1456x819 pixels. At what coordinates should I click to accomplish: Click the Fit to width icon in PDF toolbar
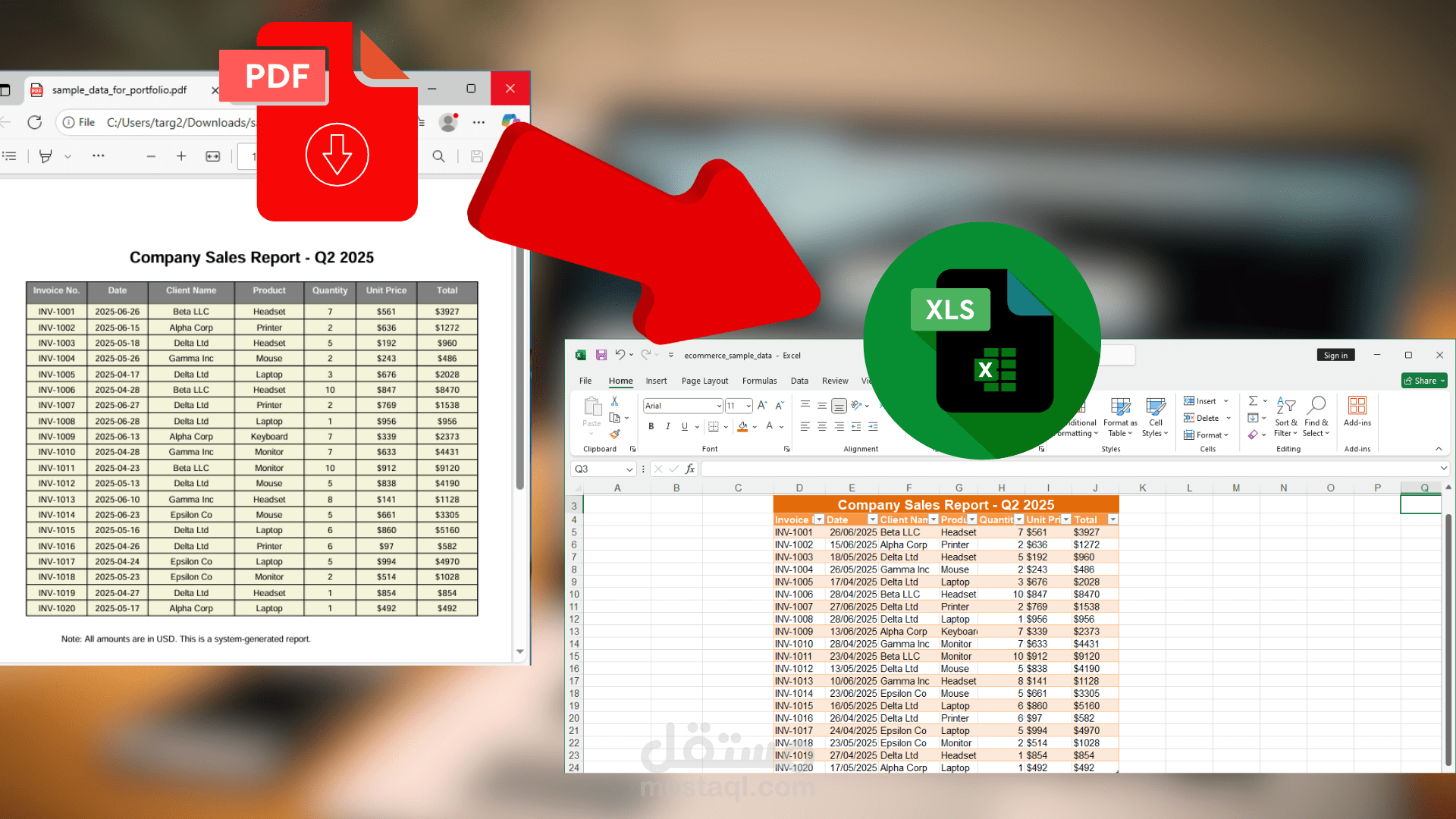coord(213,156)
